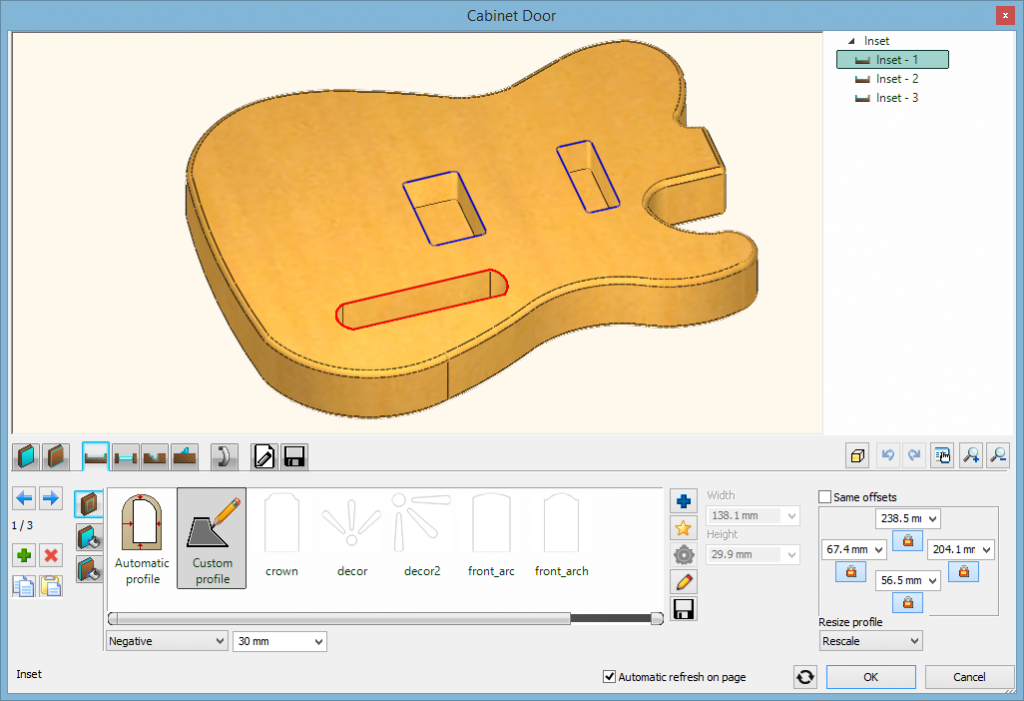Go to next inset with right arrow
The image size is (1024, 701).
point(51,498)
